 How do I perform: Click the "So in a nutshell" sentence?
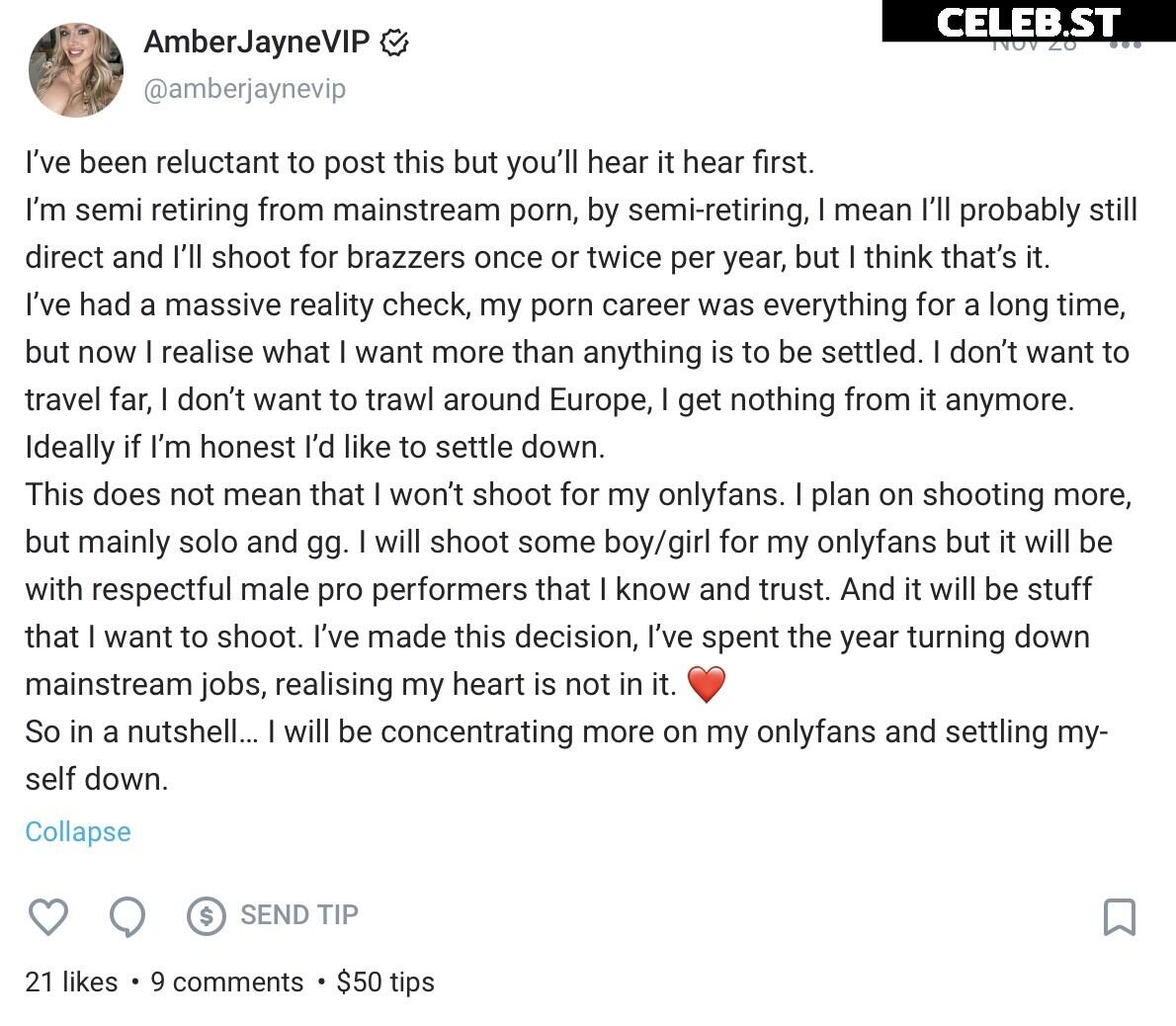point(566,755)
